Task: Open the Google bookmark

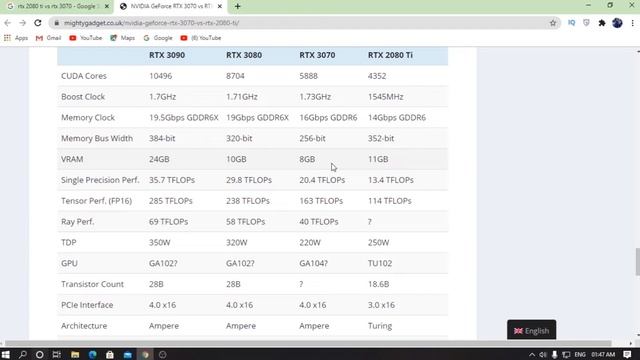Action: 158,38
